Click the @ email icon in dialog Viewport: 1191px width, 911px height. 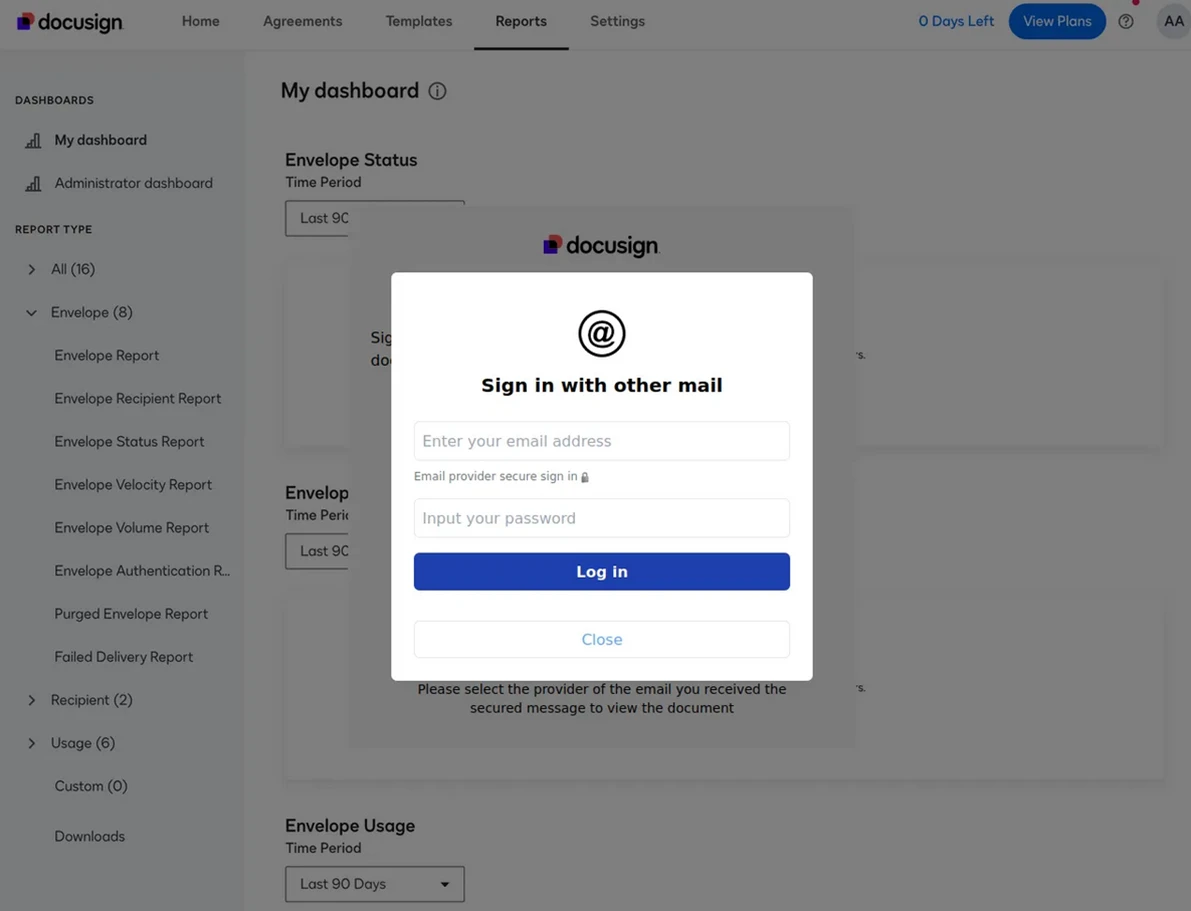click(601, 334)
